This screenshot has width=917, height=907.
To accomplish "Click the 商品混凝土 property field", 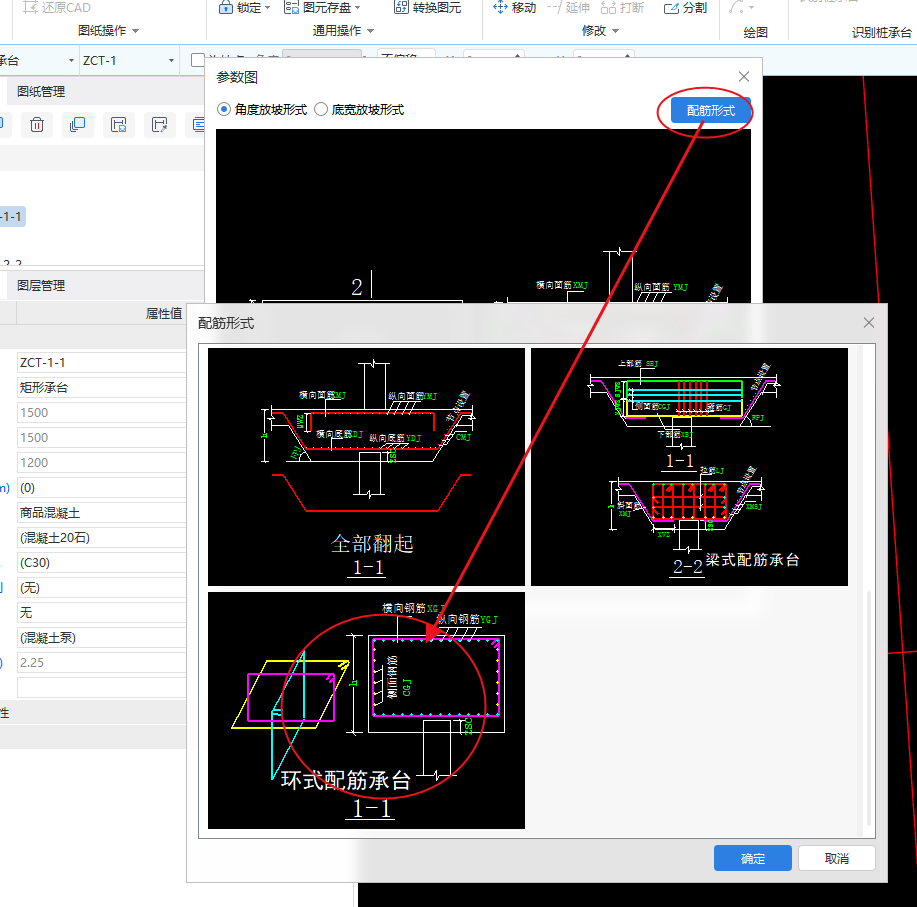I will [102, 513].
